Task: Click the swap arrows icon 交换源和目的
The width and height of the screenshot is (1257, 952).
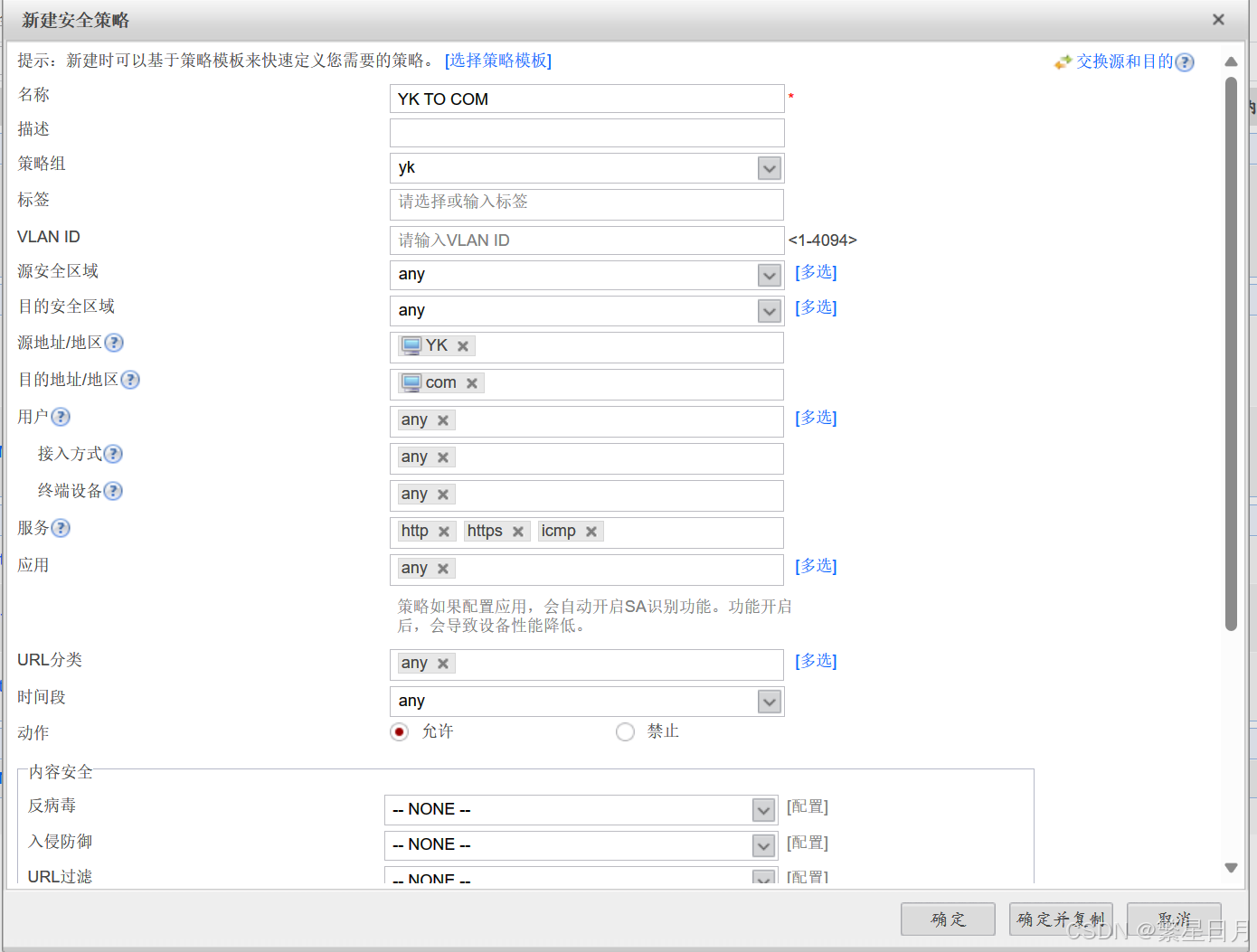Action: click(1063, 61)
